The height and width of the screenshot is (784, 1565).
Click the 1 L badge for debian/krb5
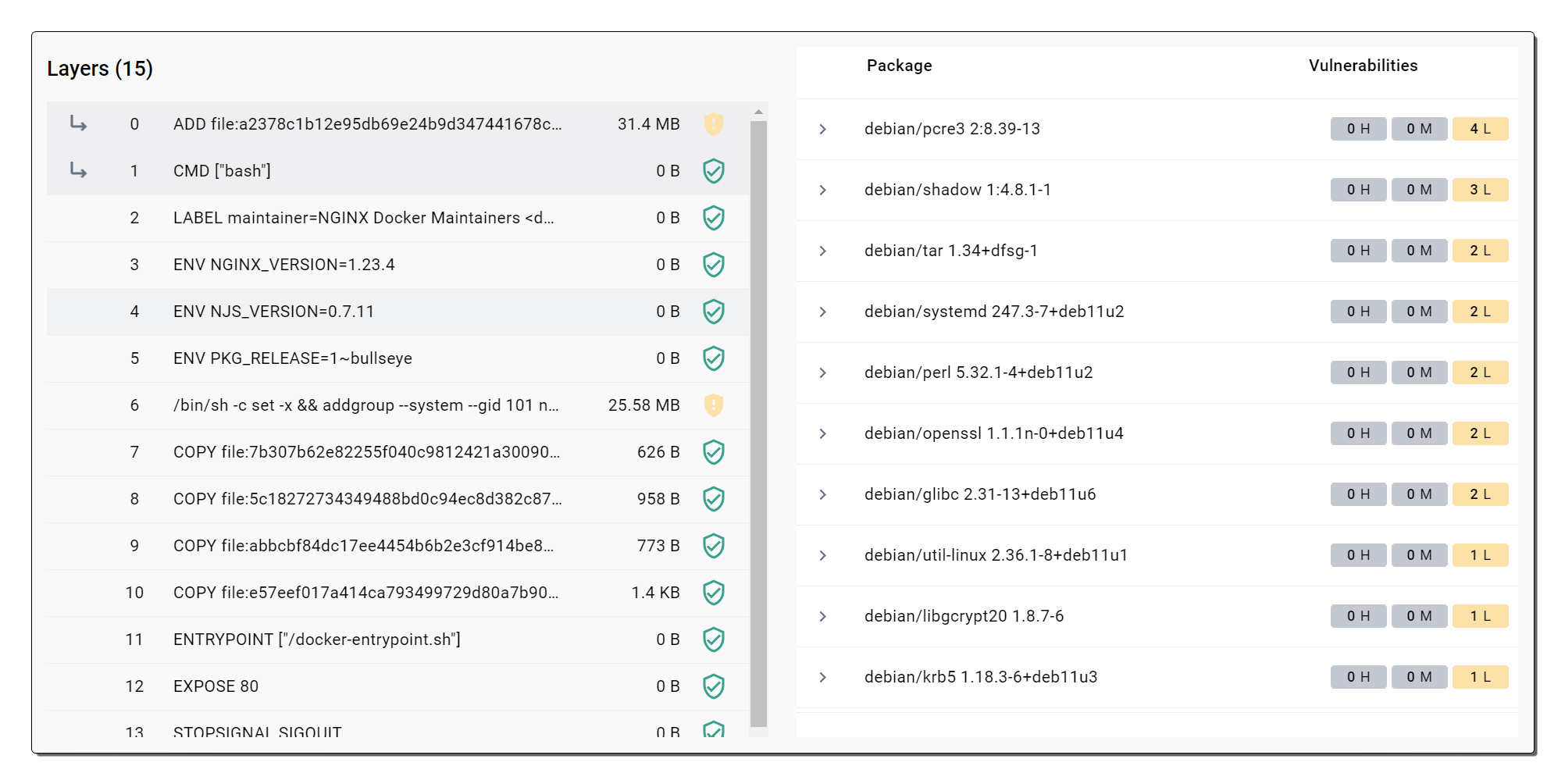(1480, 677)
